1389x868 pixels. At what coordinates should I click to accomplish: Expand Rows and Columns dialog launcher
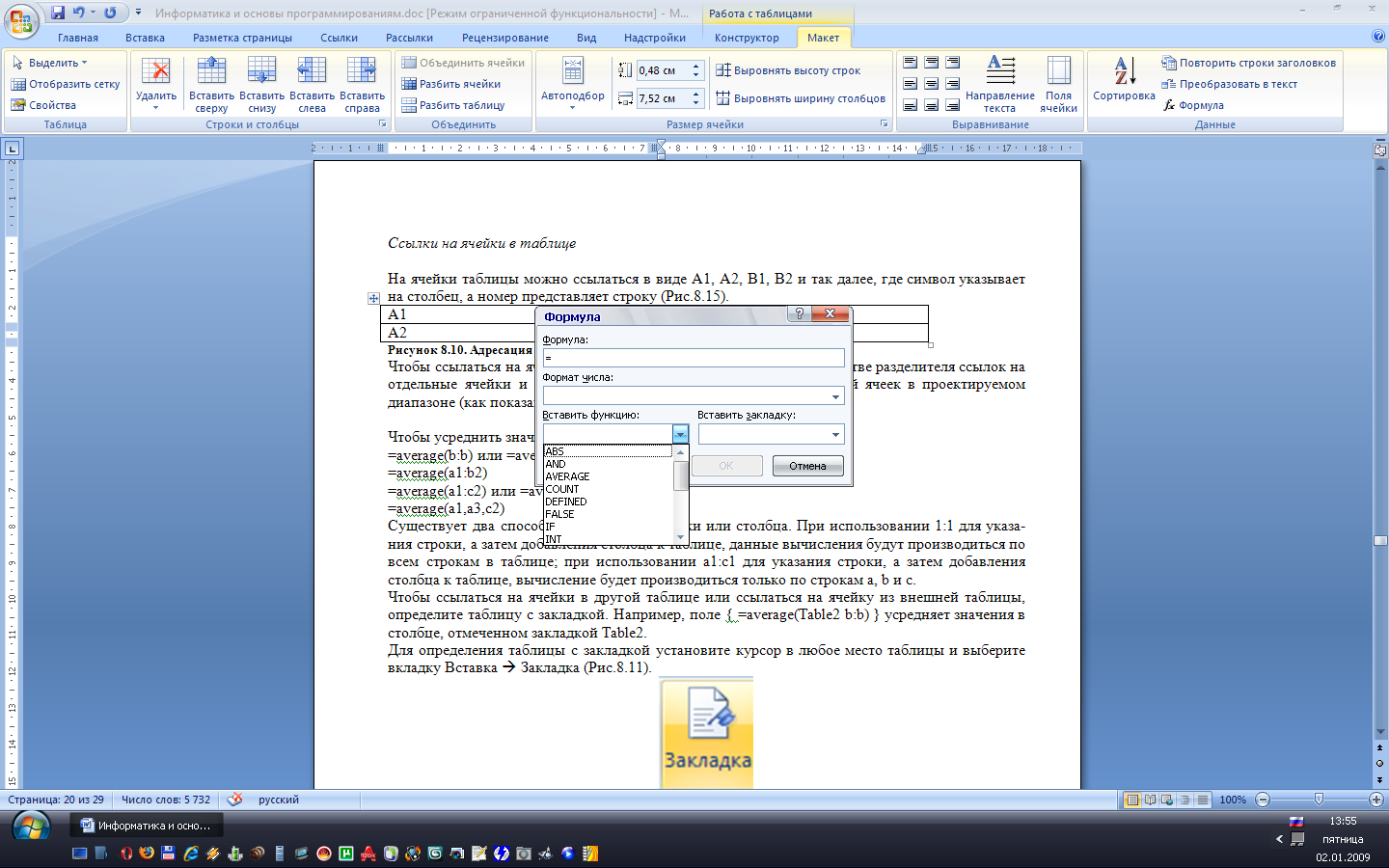click(382, 124)
